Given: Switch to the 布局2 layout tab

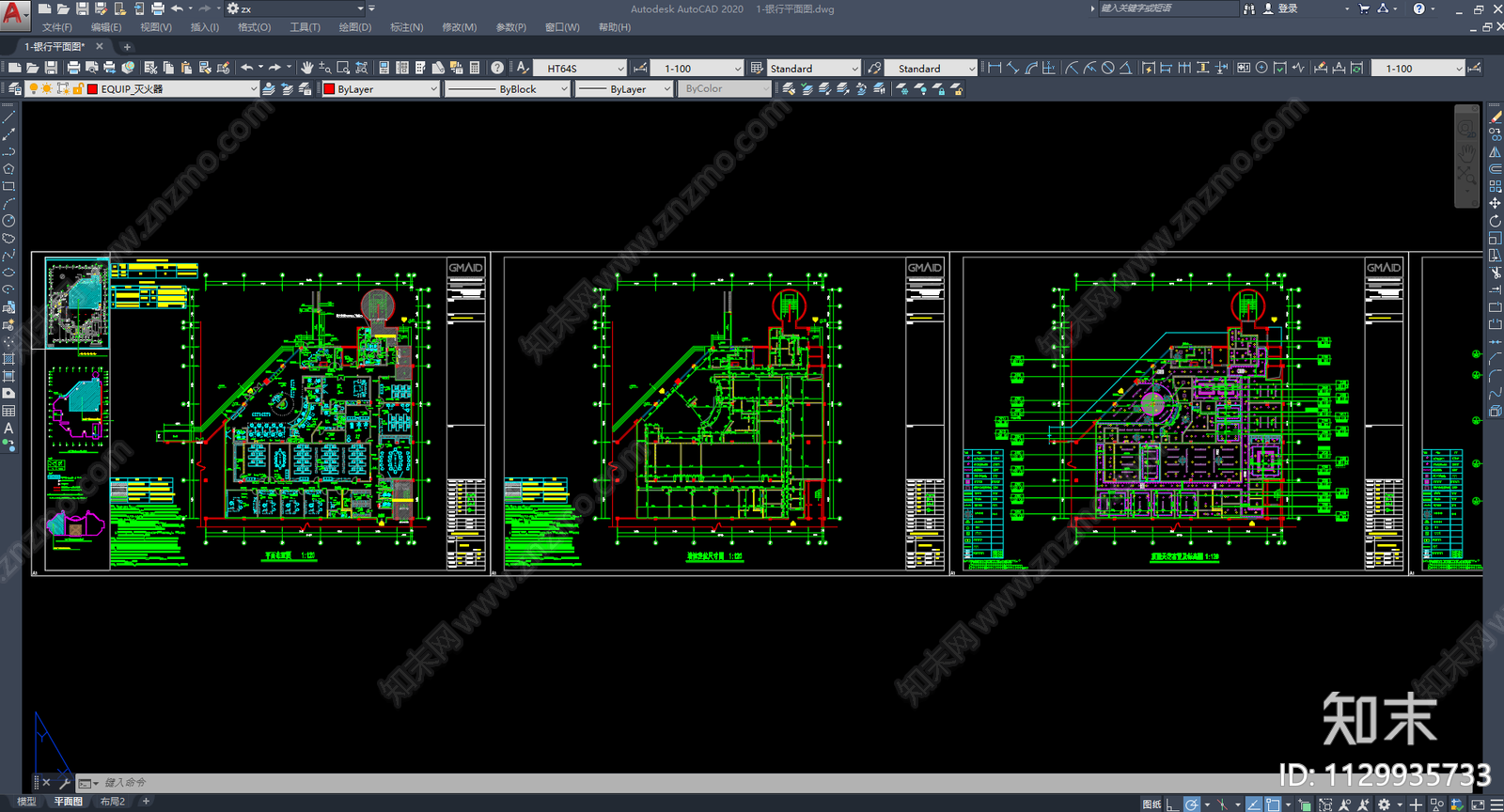Looking at the screenshot, I should (113, 802).
